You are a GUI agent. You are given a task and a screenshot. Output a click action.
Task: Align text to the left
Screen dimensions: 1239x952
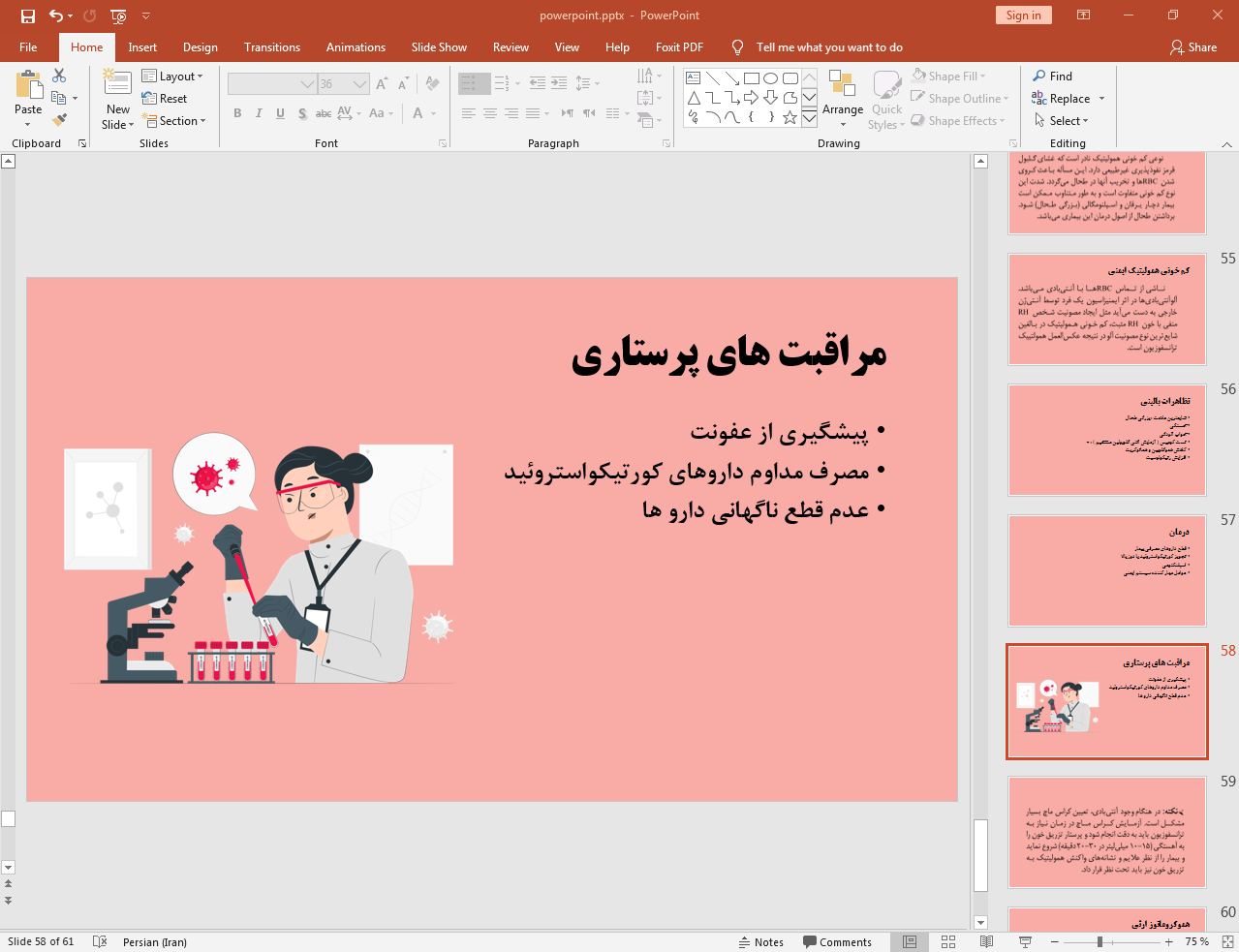click(x=469, y=113)
